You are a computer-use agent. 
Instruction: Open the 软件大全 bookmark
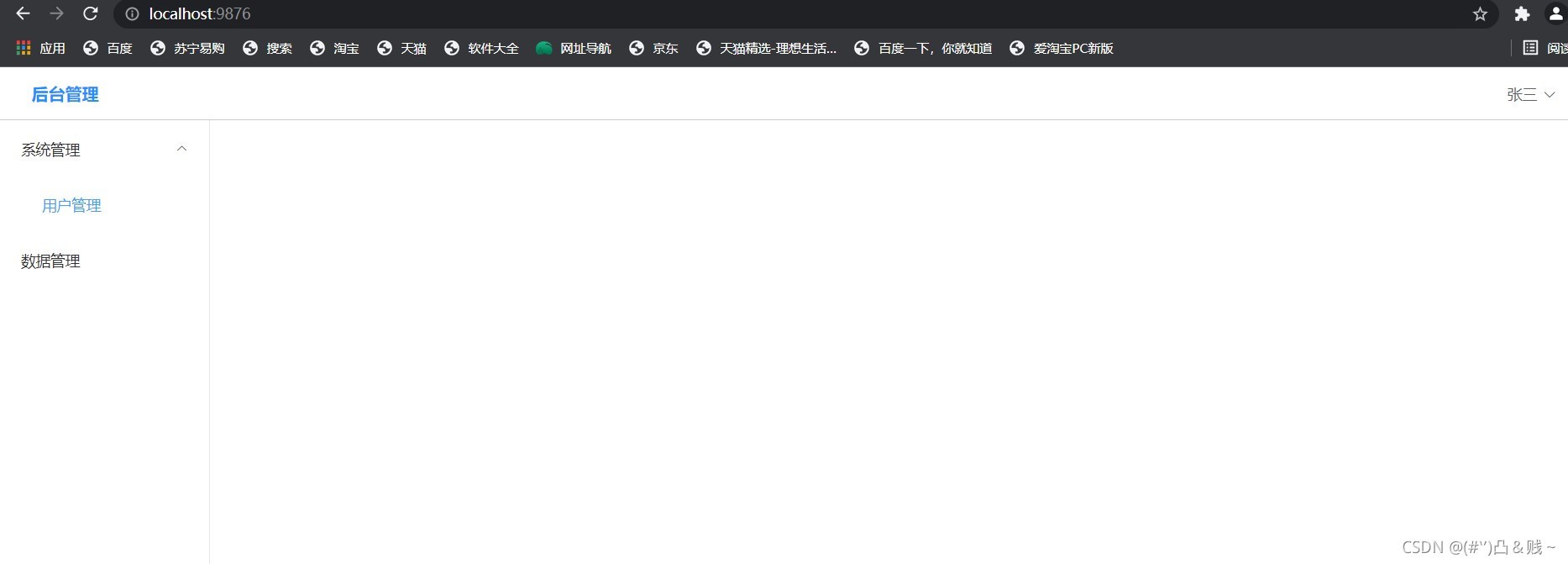point(481,48)
